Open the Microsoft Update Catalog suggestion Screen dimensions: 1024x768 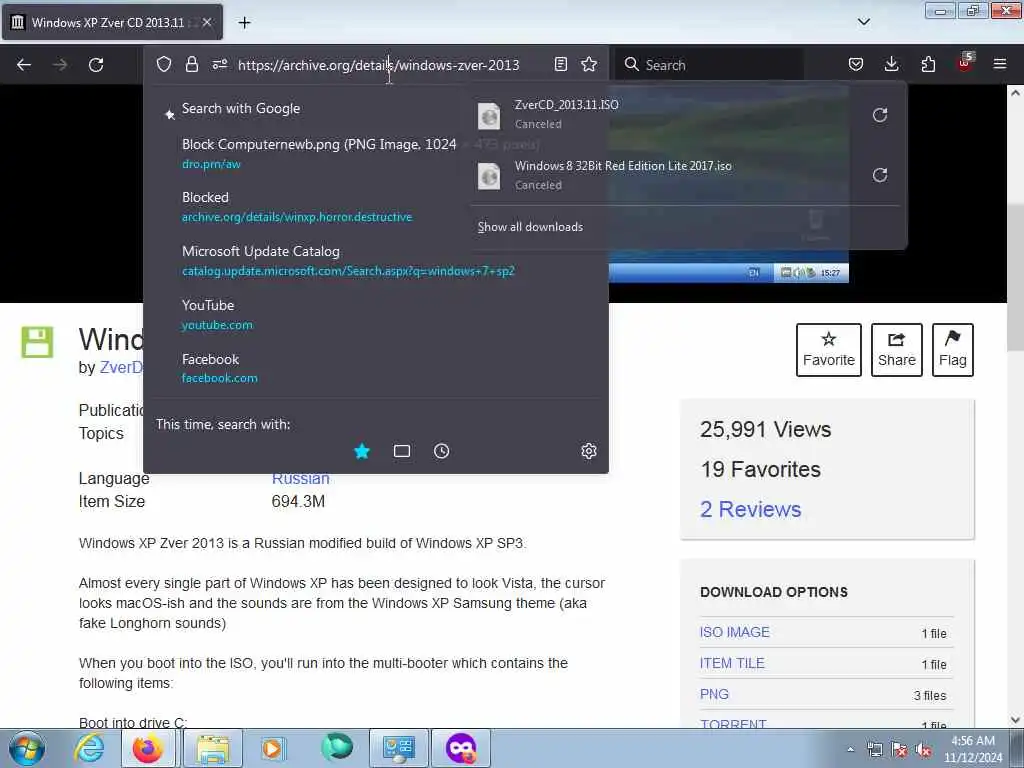(376, 261)
